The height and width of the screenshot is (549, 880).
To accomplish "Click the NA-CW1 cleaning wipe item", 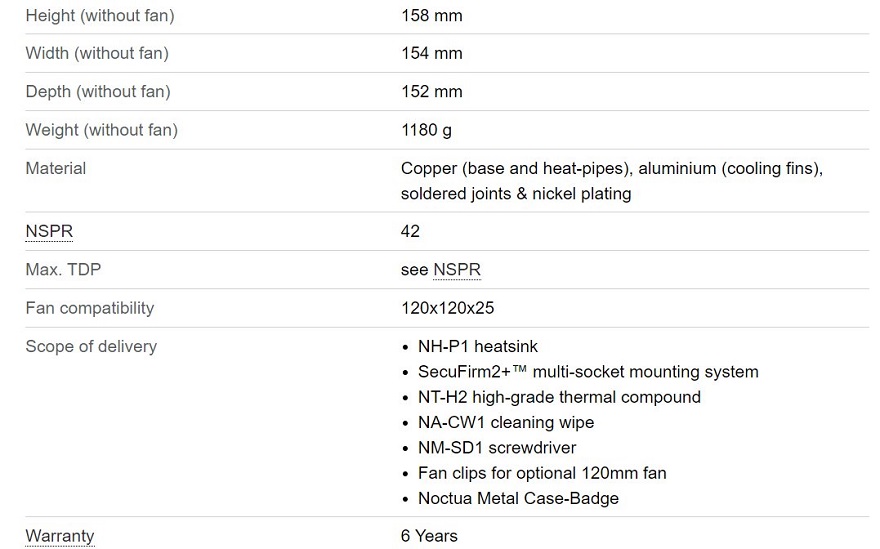I will point(506,423).
